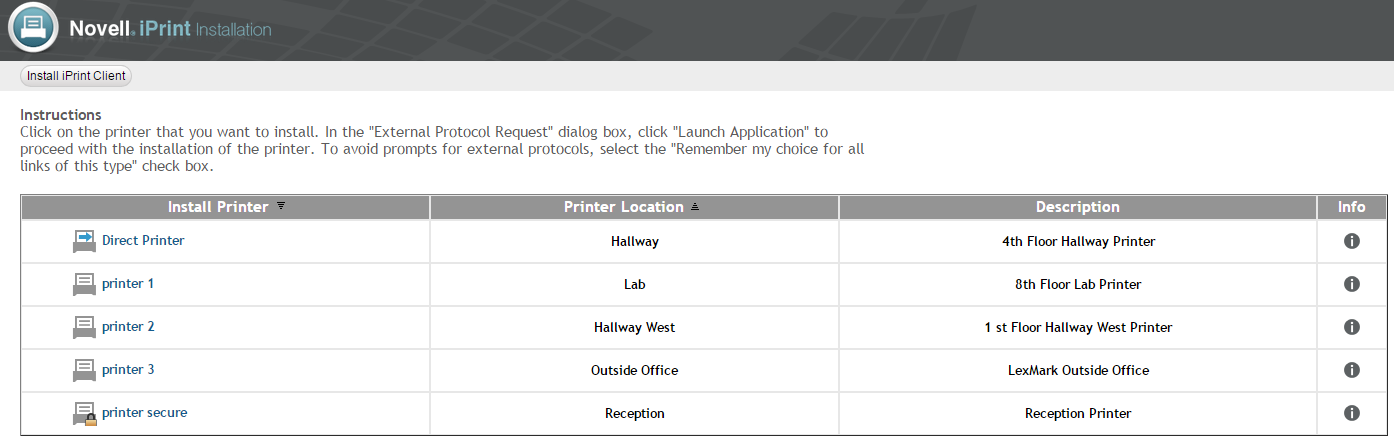Select the printer 2 link

tap(128, 326)
